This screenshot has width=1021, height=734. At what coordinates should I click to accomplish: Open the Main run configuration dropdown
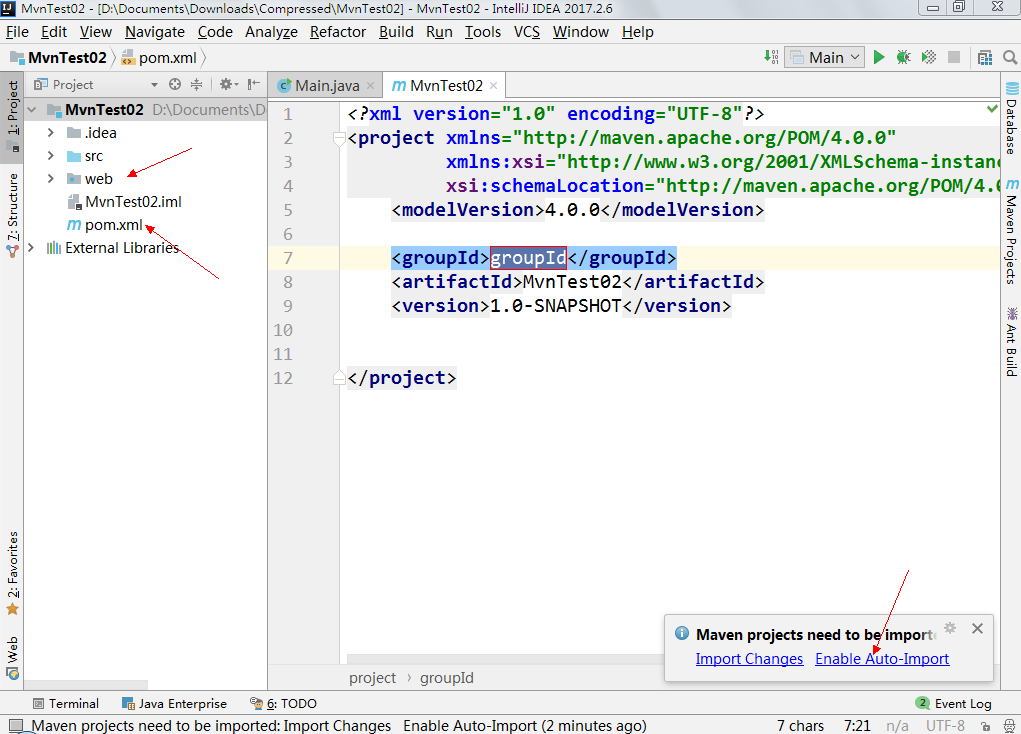[x=825, y=57]
